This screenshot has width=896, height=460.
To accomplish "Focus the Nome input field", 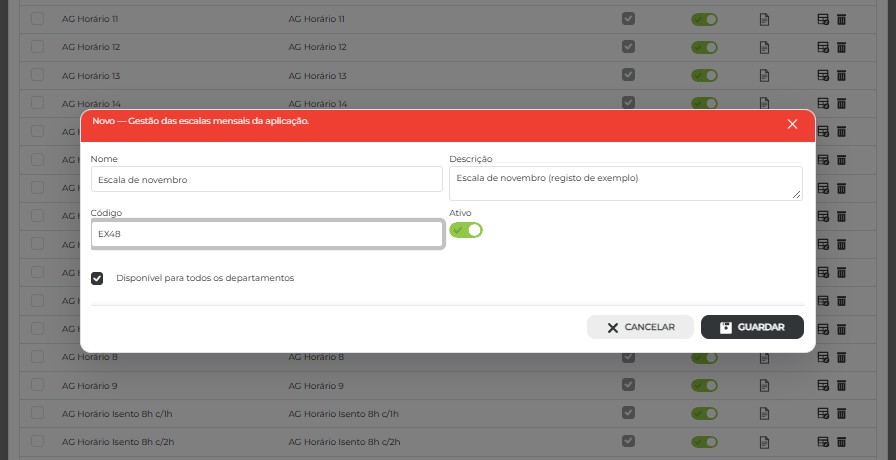I will point(267,179).
